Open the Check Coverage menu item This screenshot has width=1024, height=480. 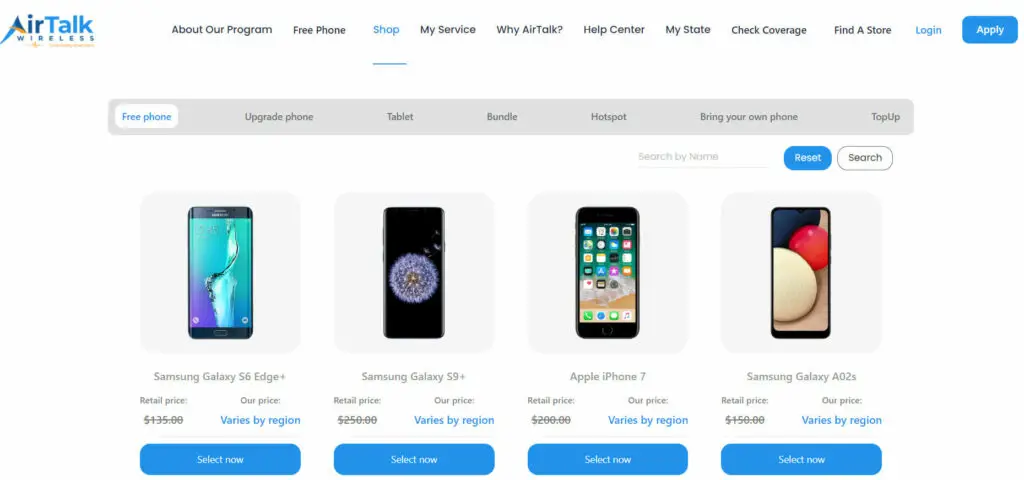click(x=769, y=30)
